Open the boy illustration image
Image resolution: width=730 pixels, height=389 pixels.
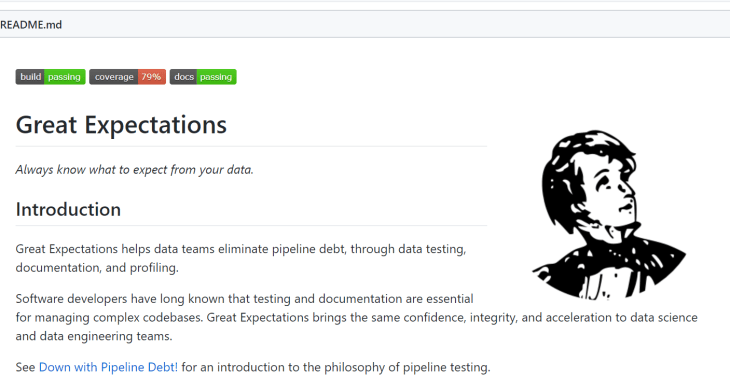(608, 215)
